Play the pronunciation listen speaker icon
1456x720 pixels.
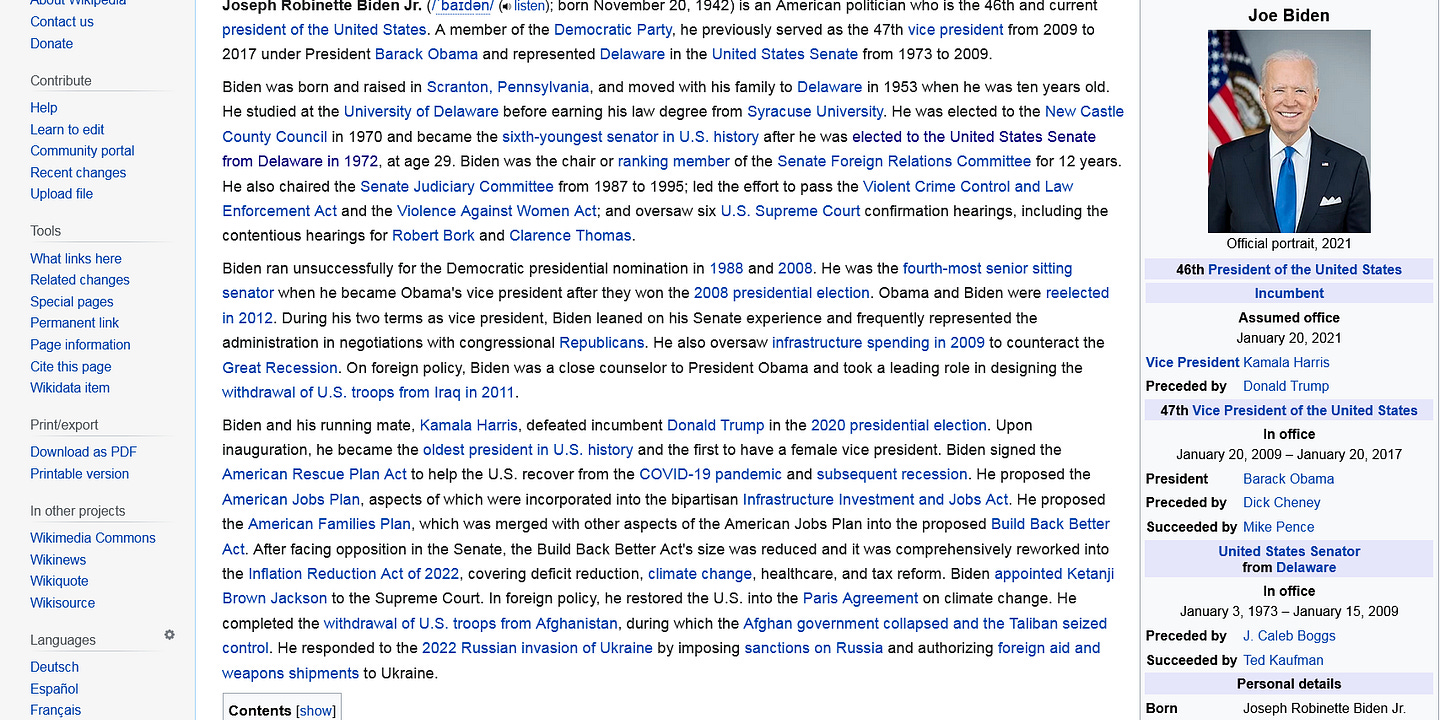click(x=507, y=6)
